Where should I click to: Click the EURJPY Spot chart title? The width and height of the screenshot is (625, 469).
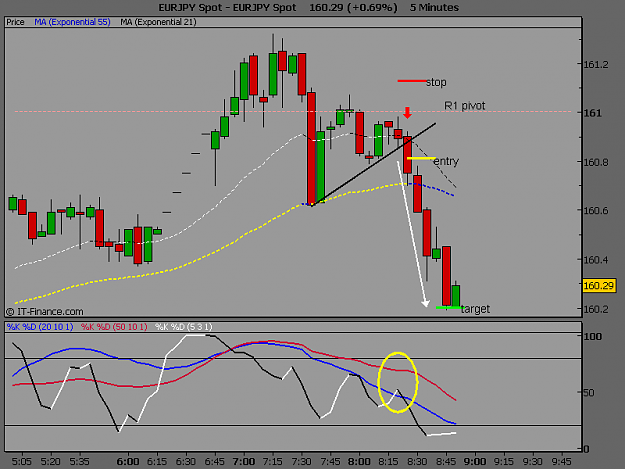228,8
